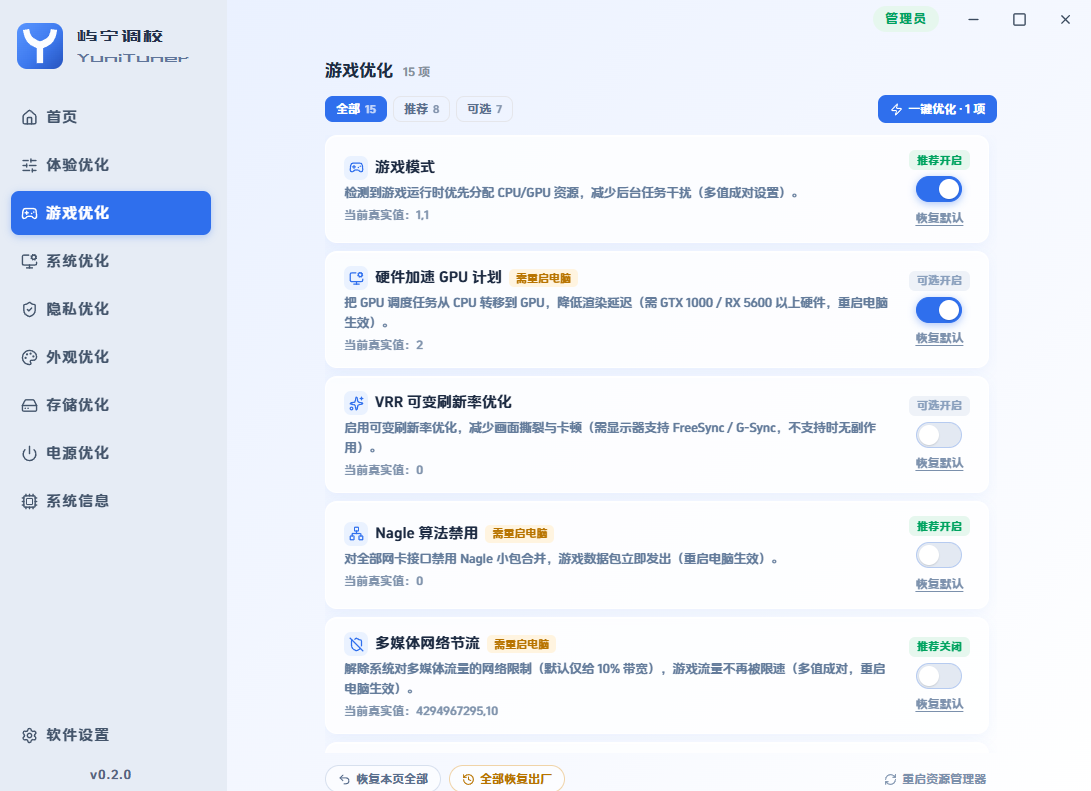1091x791 pixels.
Task: Click the icon of 硬件加速 GPU 计划 card
Action: coord(356,278)
